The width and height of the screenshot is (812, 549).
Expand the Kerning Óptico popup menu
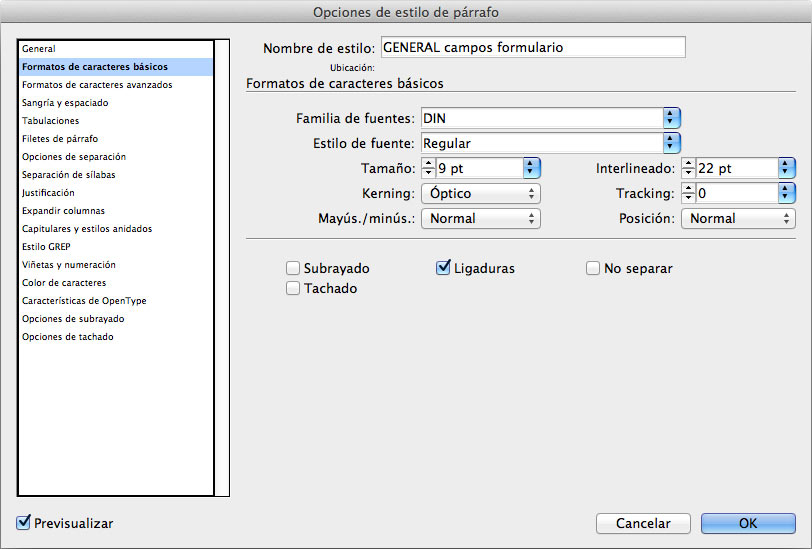[x=481, y=193]
